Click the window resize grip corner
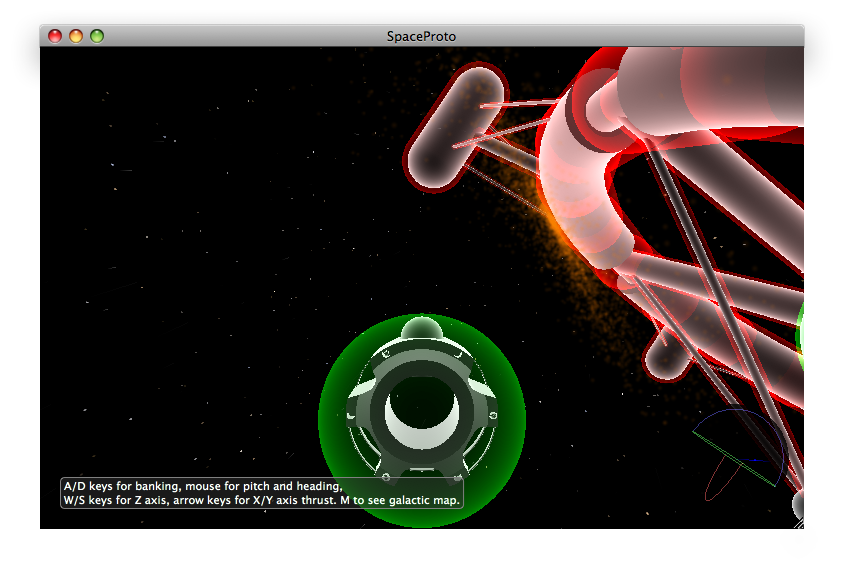Screen dimensions: 844x584 click(x=799, y=523)
